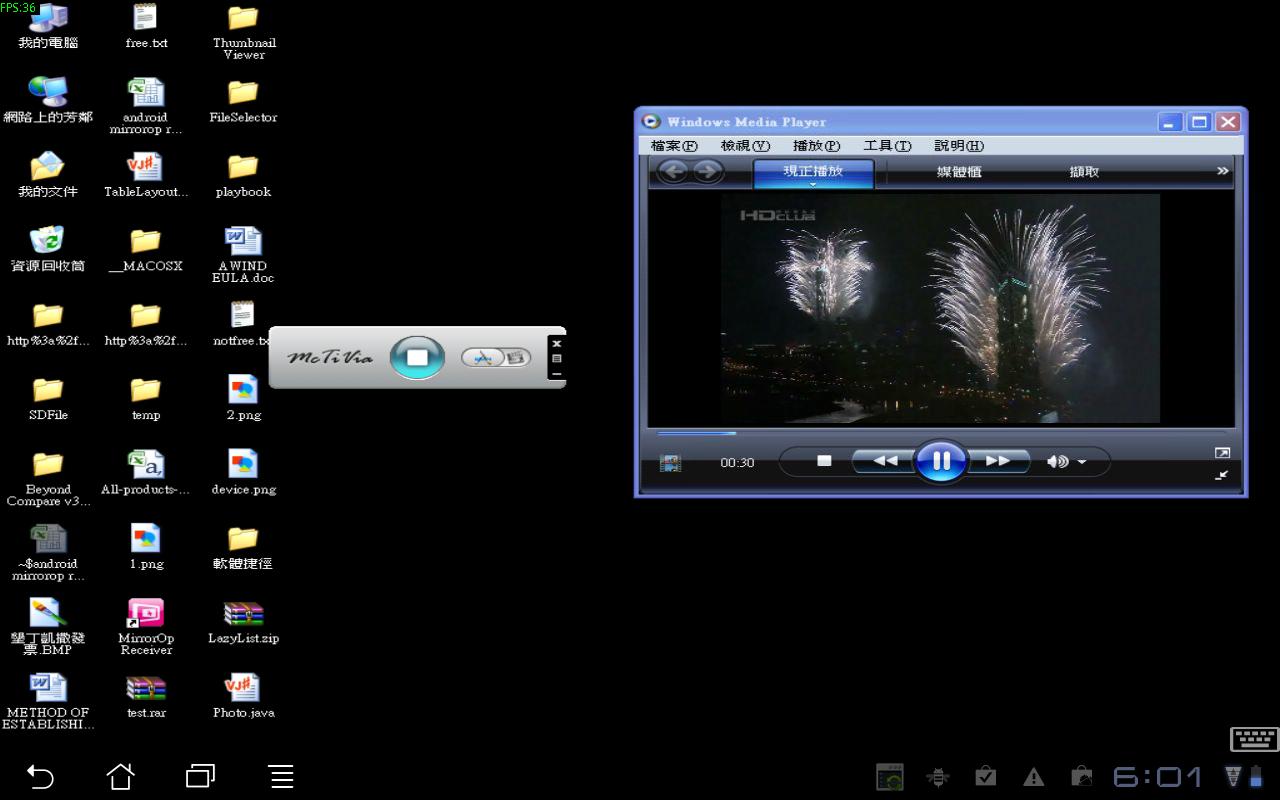Click video clip icon beside 00:30

671,463
